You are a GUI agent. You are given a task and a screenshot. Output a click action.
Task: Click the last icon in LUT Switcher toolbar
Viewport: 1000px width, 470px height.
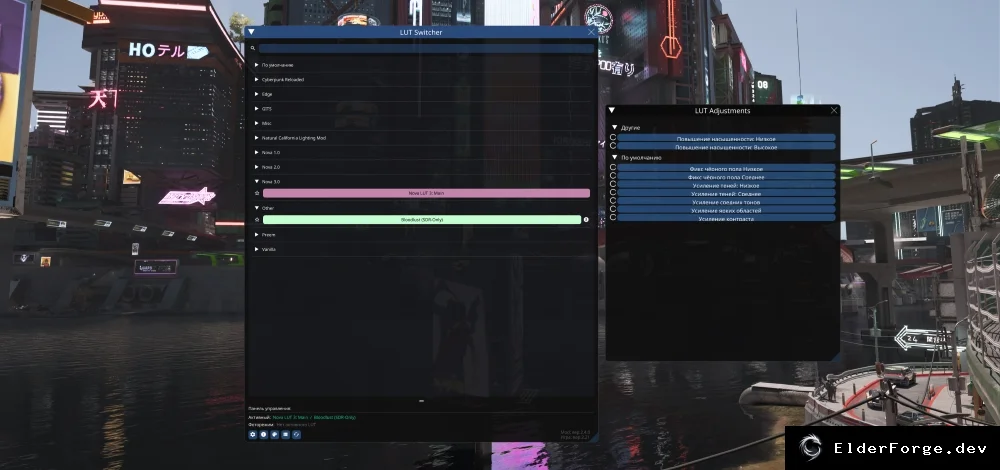(296, 434)
